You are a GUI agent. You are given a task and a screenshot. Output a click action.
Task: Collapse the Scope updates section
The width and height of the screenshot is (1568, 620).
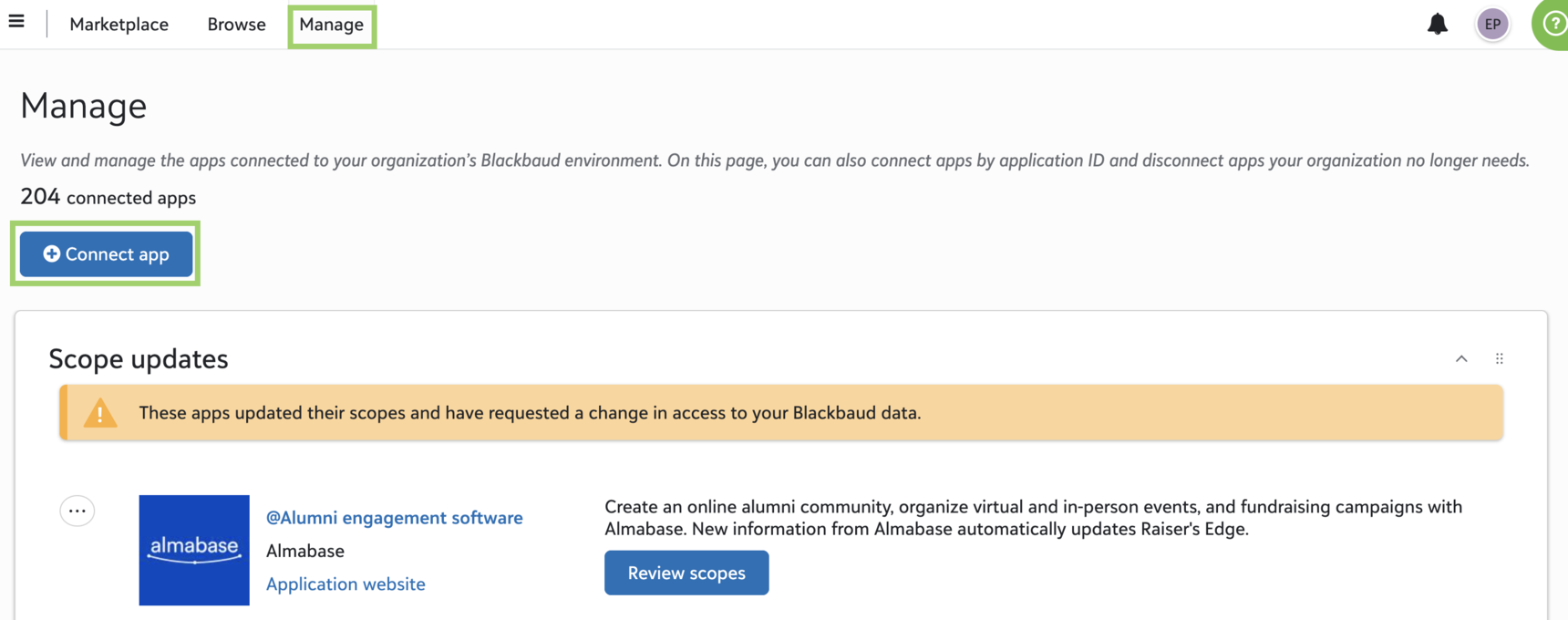(1461, 358)
